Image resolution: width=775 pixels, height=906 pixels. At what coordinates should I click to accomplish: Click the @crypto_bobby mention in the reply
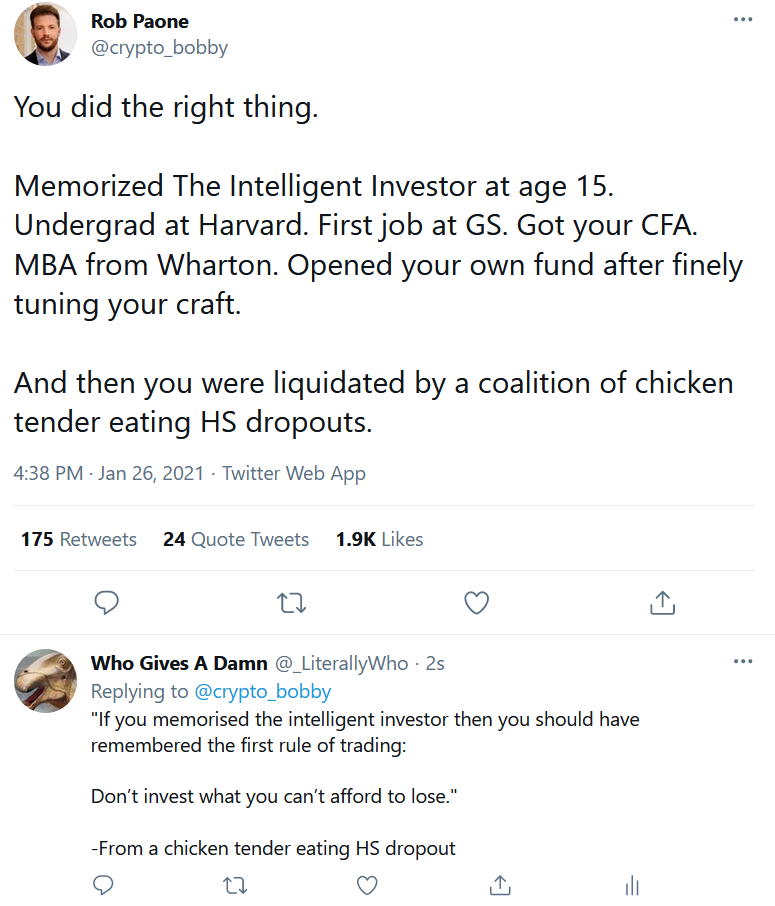tap(262, 691)
